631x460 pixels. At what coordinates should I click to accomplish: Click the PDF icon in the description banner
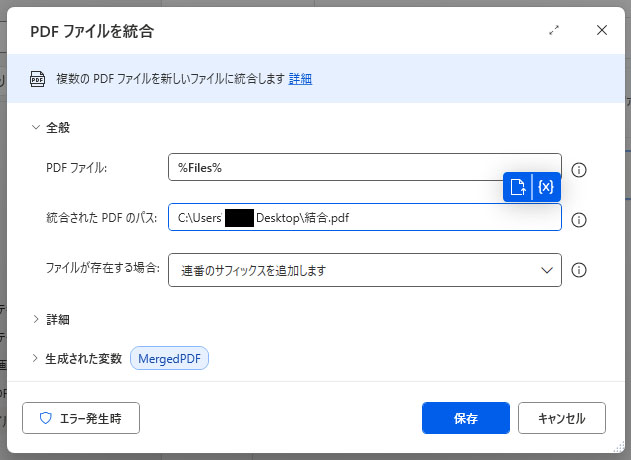(x=38, y=79)
